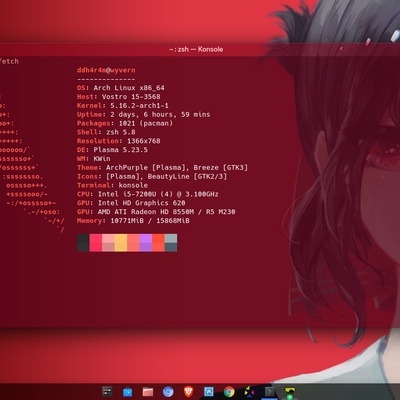Click the gray-teal color block in terminal
400x400 pixels.
171,243
